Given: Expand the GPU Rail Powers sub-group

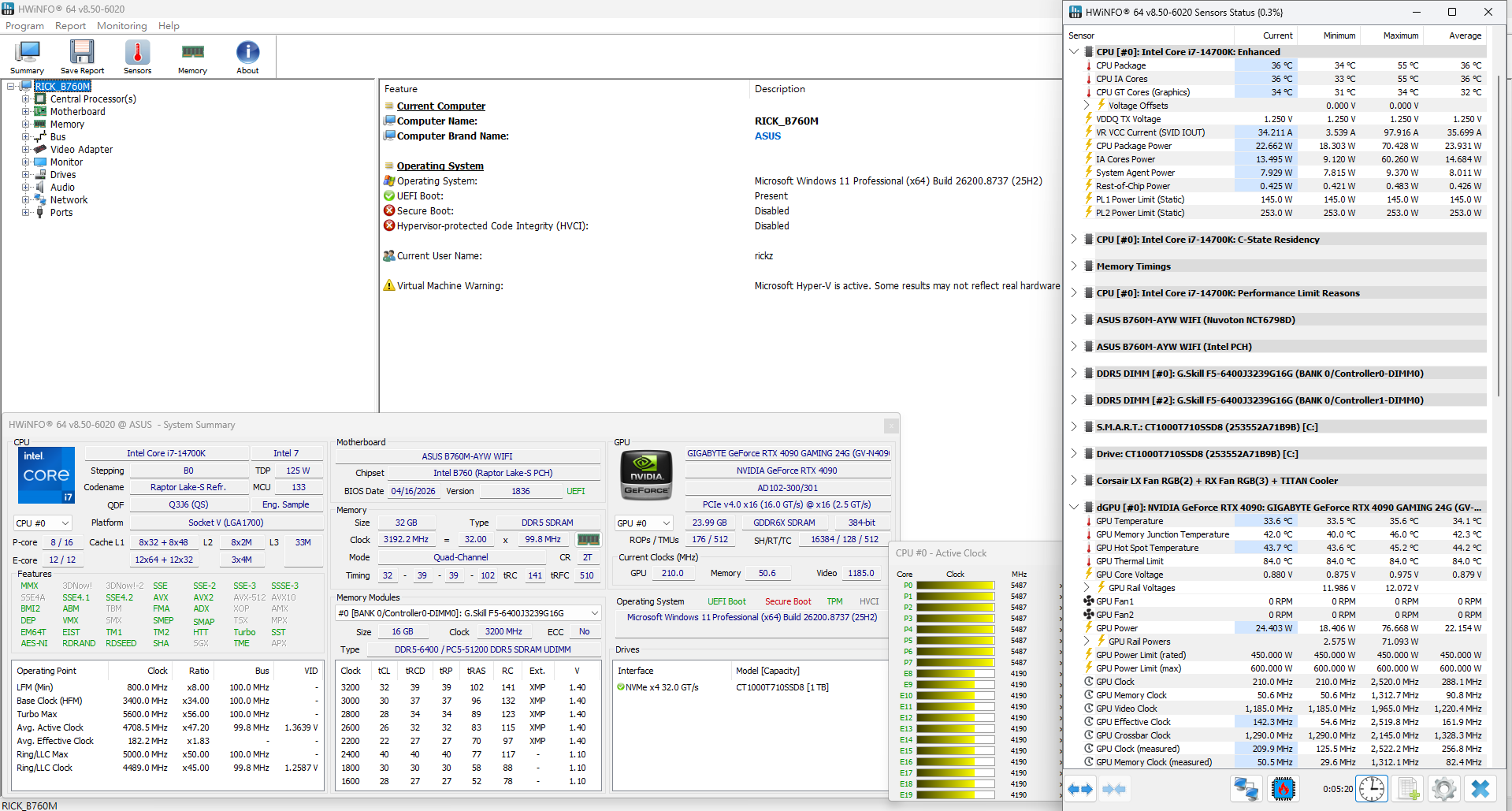Looking at the screenshot, I should click(x=1087, y=642).
